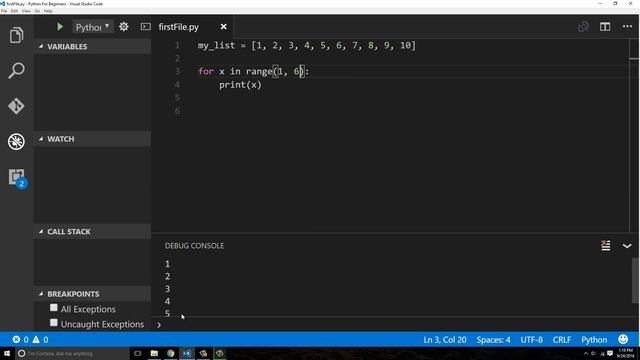Collapse the WATCH section

point(92,139)
